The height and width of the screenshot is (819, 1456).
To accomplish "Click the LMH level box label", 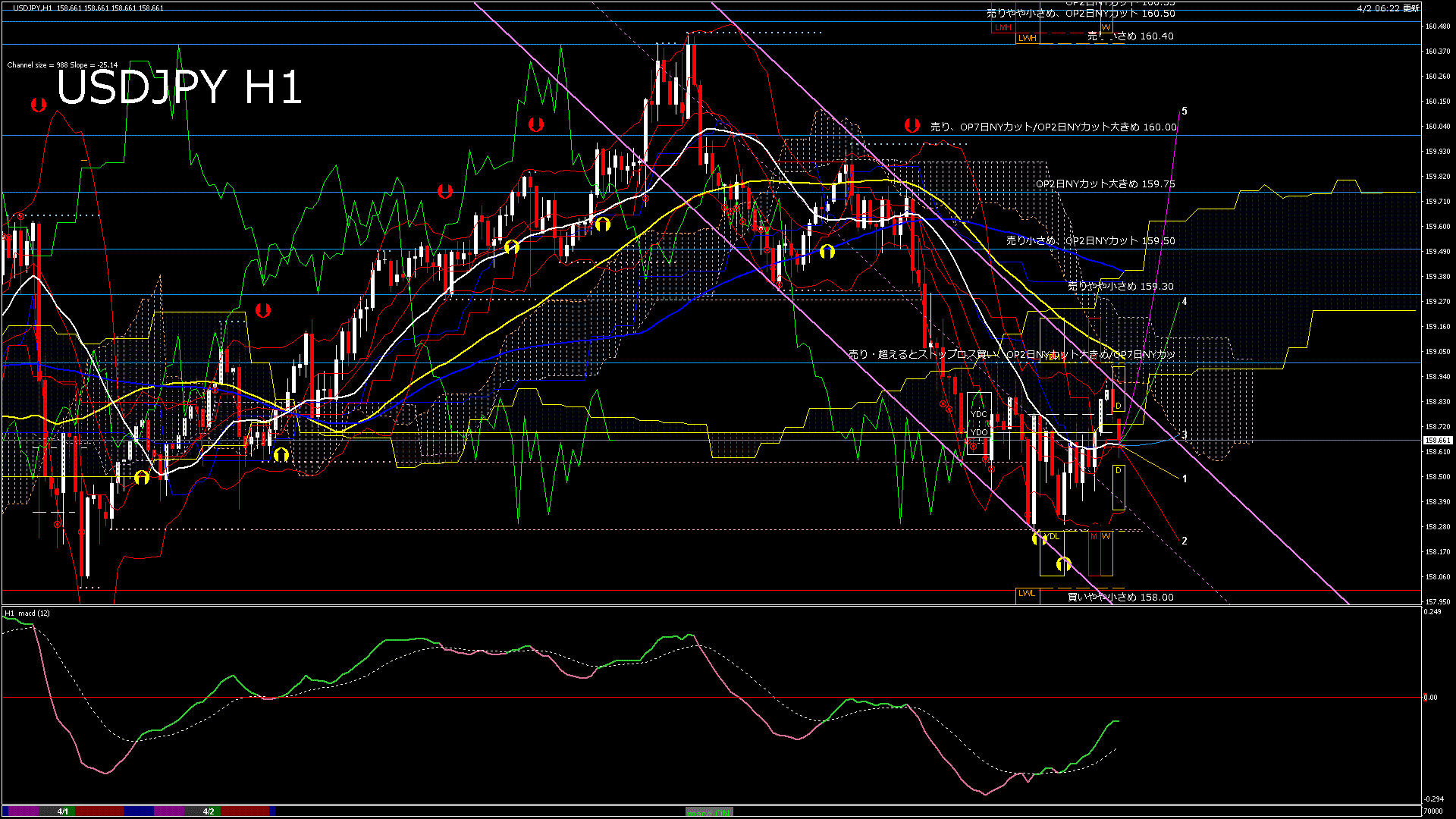I will tap(1003, 27).
